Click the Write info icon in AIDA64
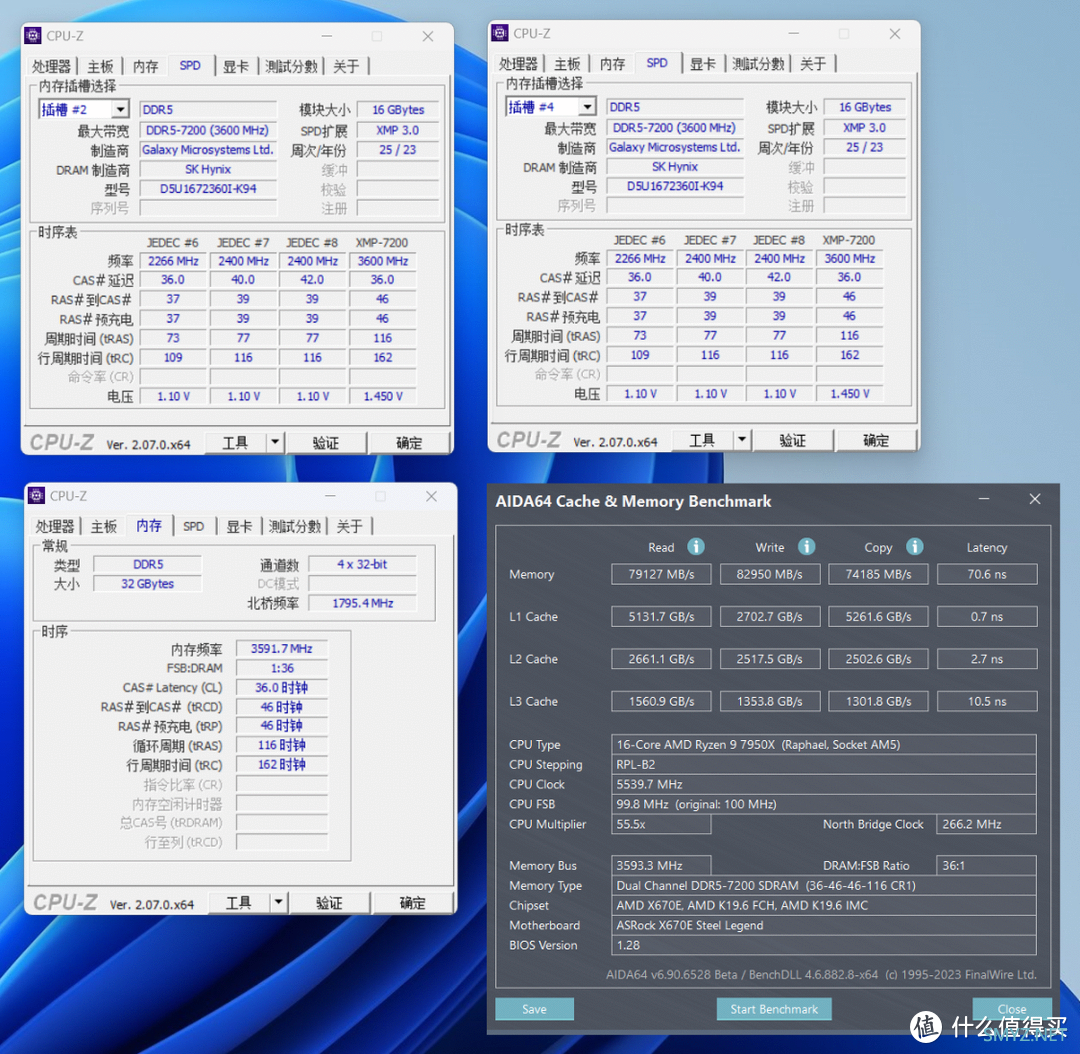 point(807,547)
